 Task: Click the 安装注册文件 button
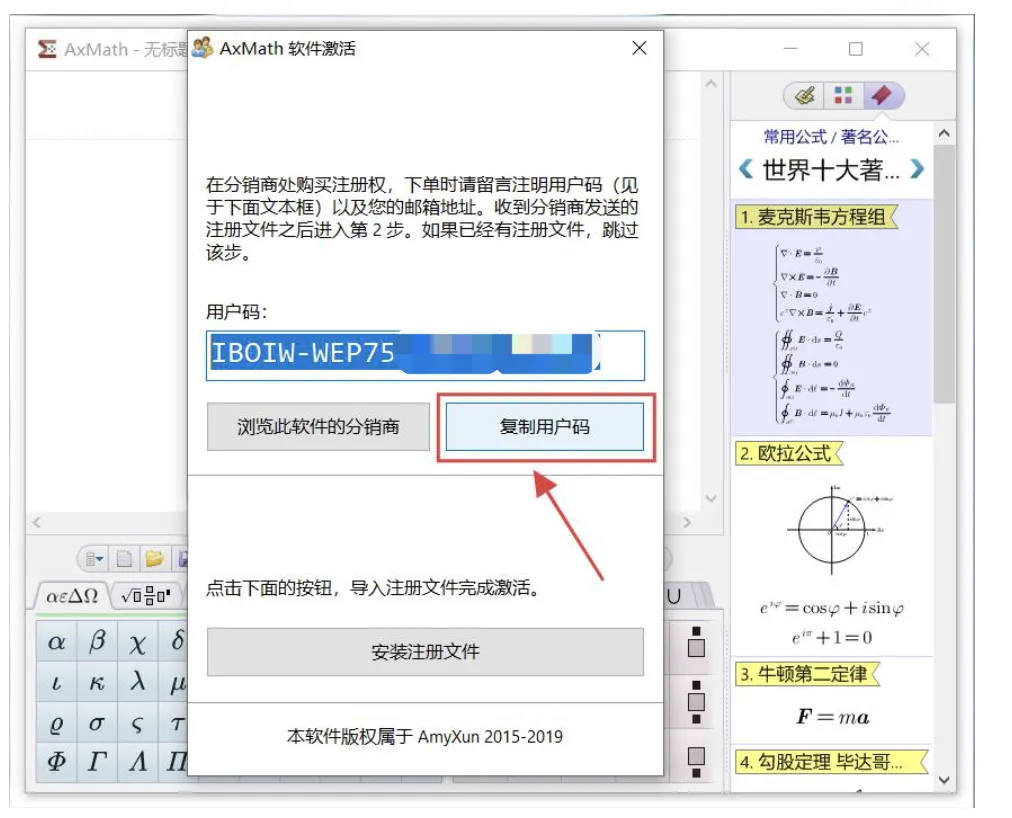click(x=425, y=652)
